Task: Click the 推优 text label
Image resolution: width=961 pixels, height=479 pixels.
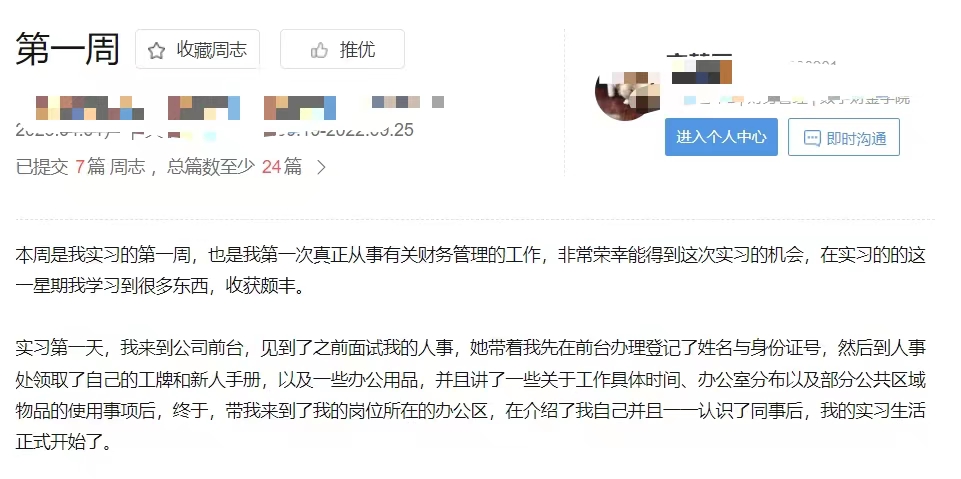Action: tap(357, 50)
